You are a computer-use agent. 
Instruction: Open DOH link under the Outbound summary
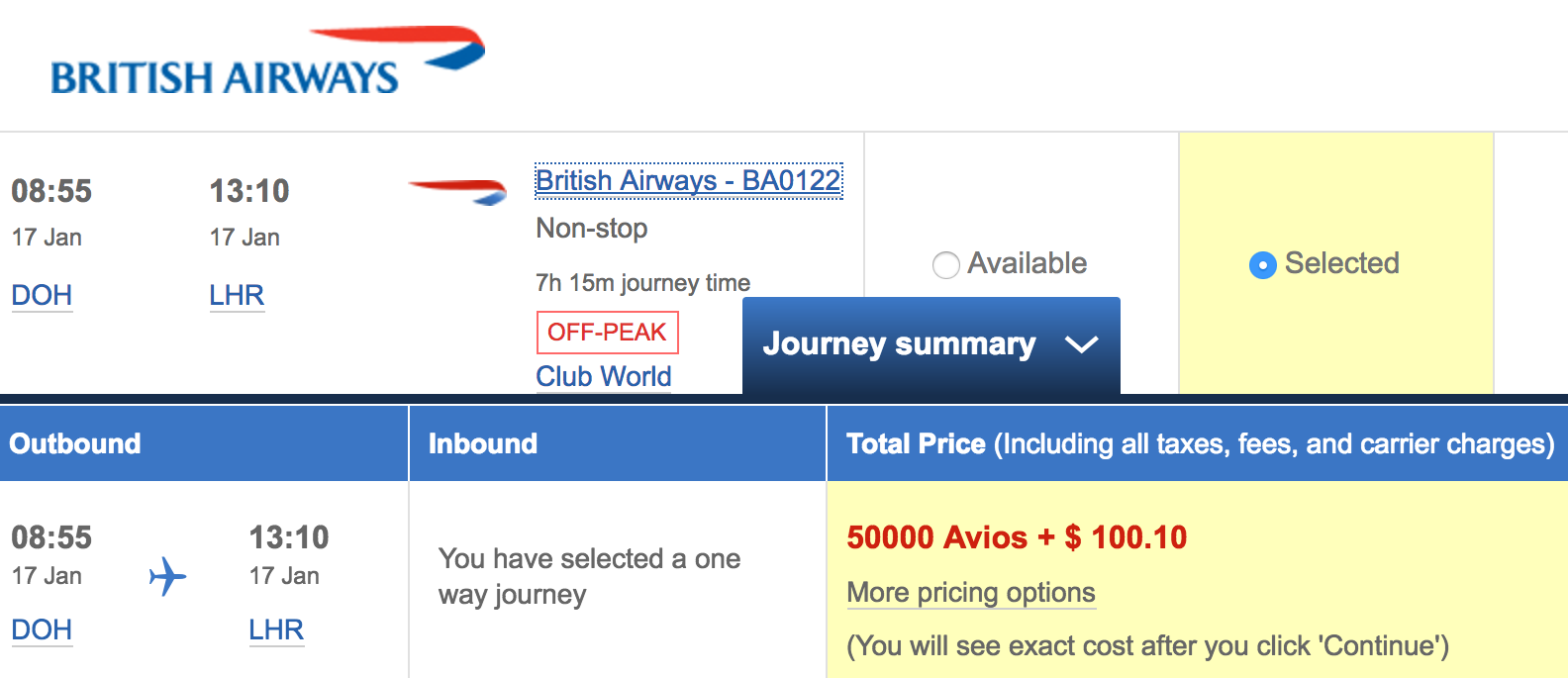[42, 630]
